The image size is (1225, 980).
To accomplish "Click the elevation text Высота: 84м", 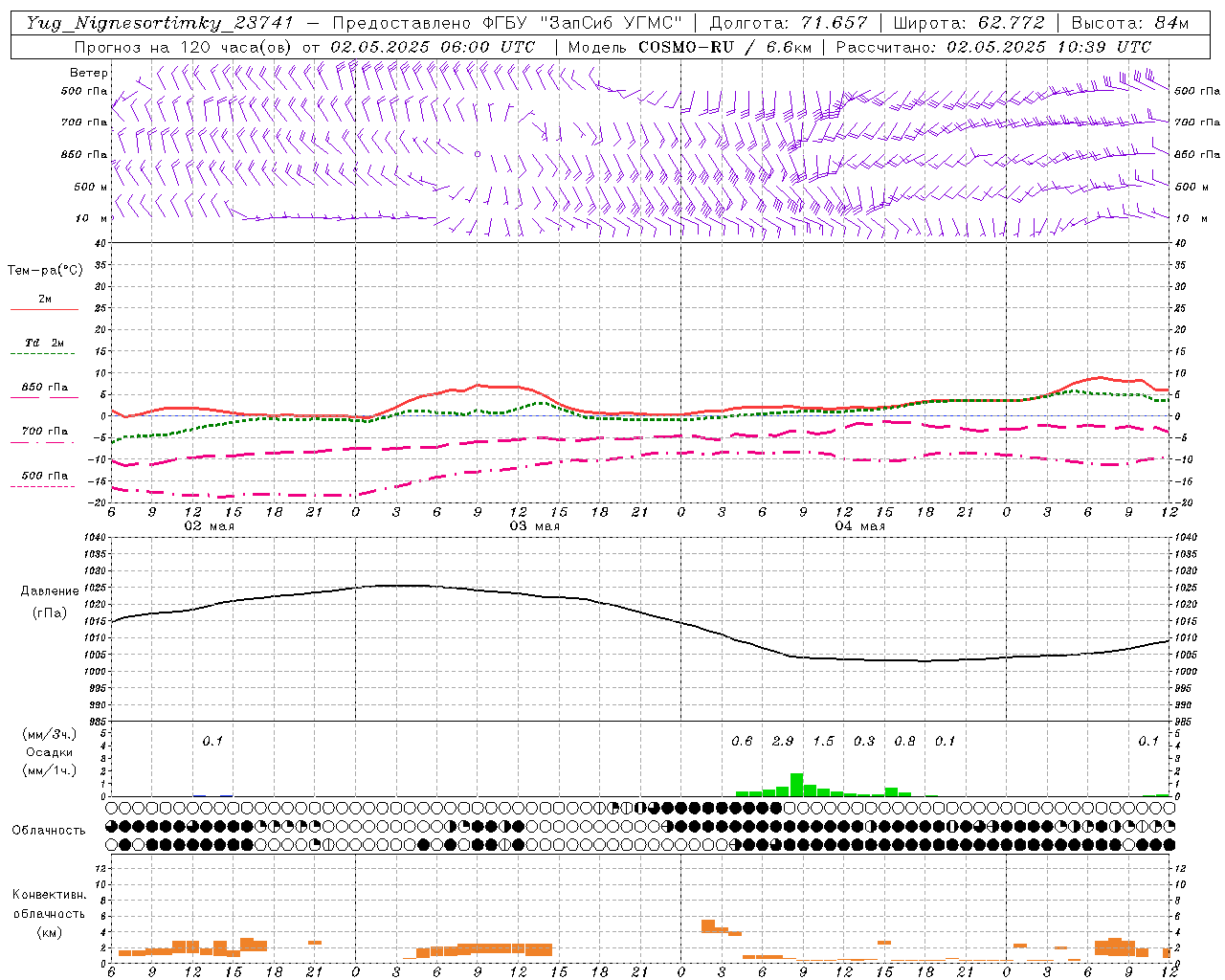I will click(1129, 23).
